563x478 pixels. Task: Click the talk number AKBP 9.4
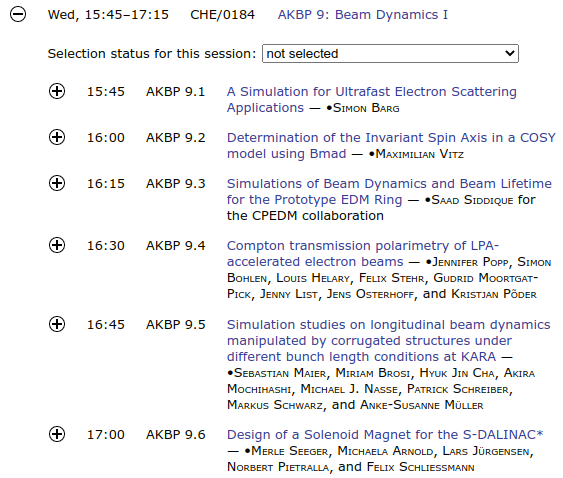point(176,246)
